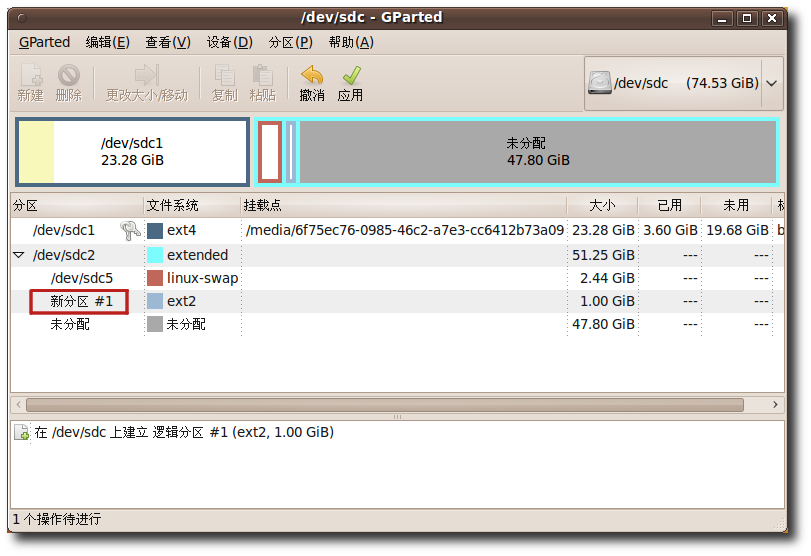Select the 47.80 GiB unallocated block in disk map
Screen dimensions: 811x556
[x=538, y=152]
